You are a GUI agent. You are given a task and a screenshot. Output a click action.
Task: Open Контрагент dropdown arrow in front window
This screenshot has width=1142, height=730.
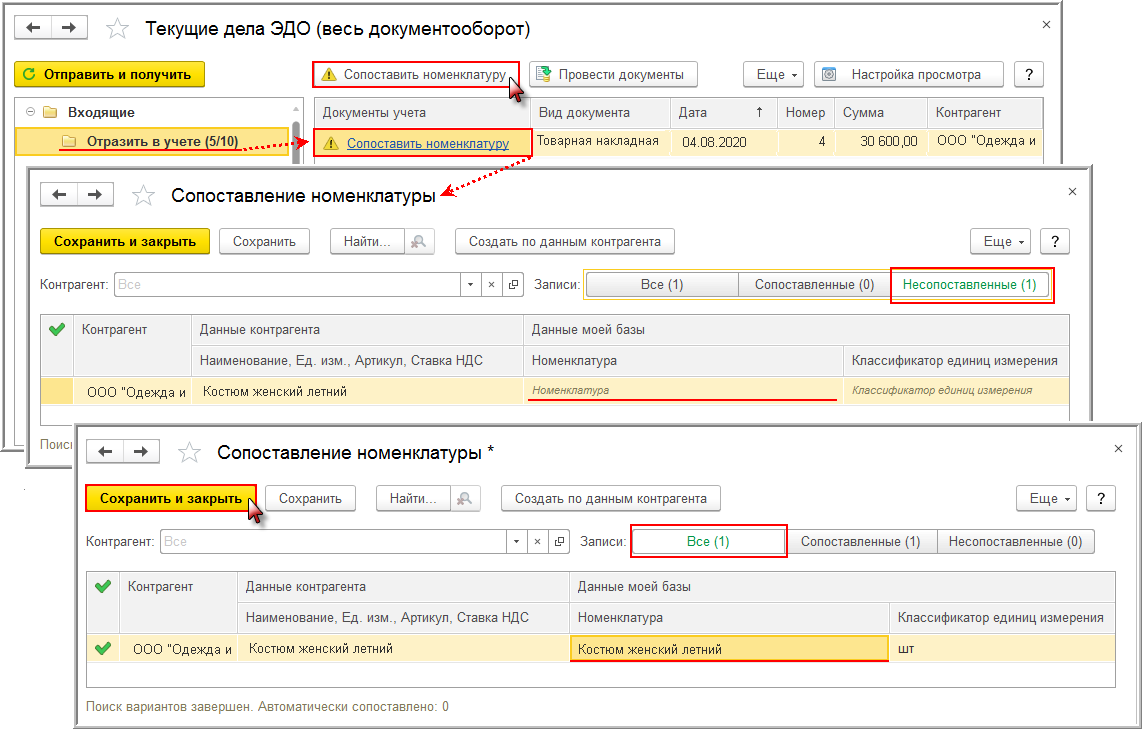tap(516, 542)
